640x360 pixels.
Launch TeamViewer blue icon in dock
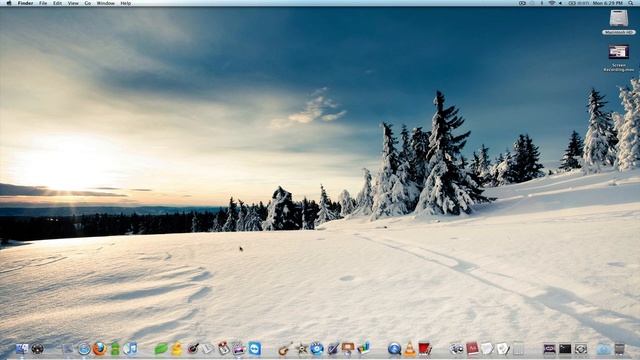coord(255,349)
